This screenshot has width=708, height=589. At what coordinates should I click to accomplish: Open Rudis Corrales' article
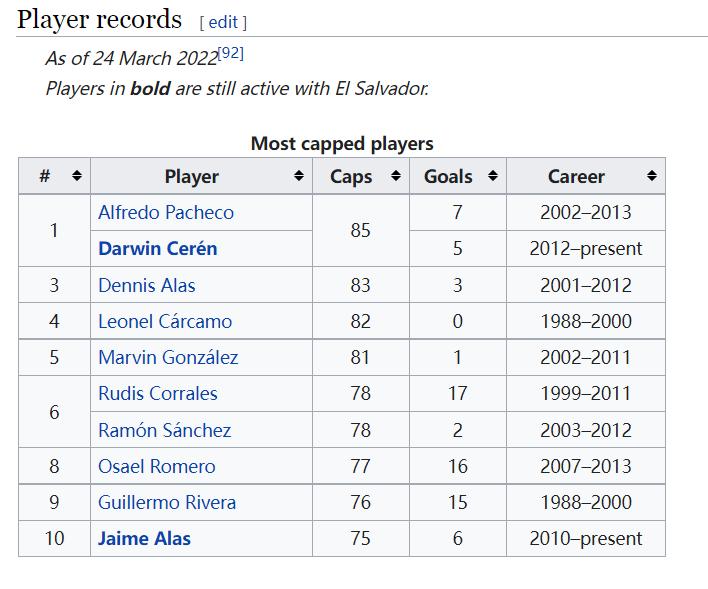point(157,393)
